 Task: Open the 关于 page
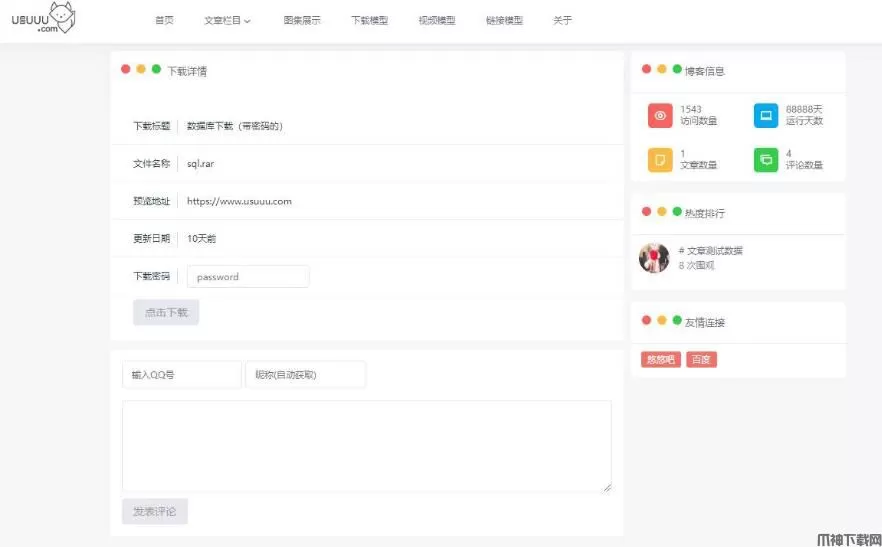(562, 20)
